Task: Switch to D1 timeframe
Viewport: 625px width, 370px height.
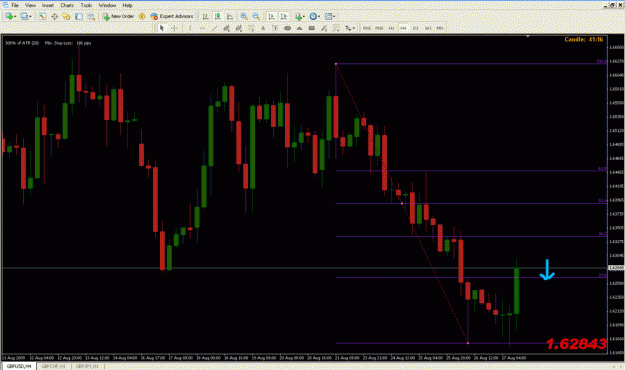Action: [x=416, y=28]
